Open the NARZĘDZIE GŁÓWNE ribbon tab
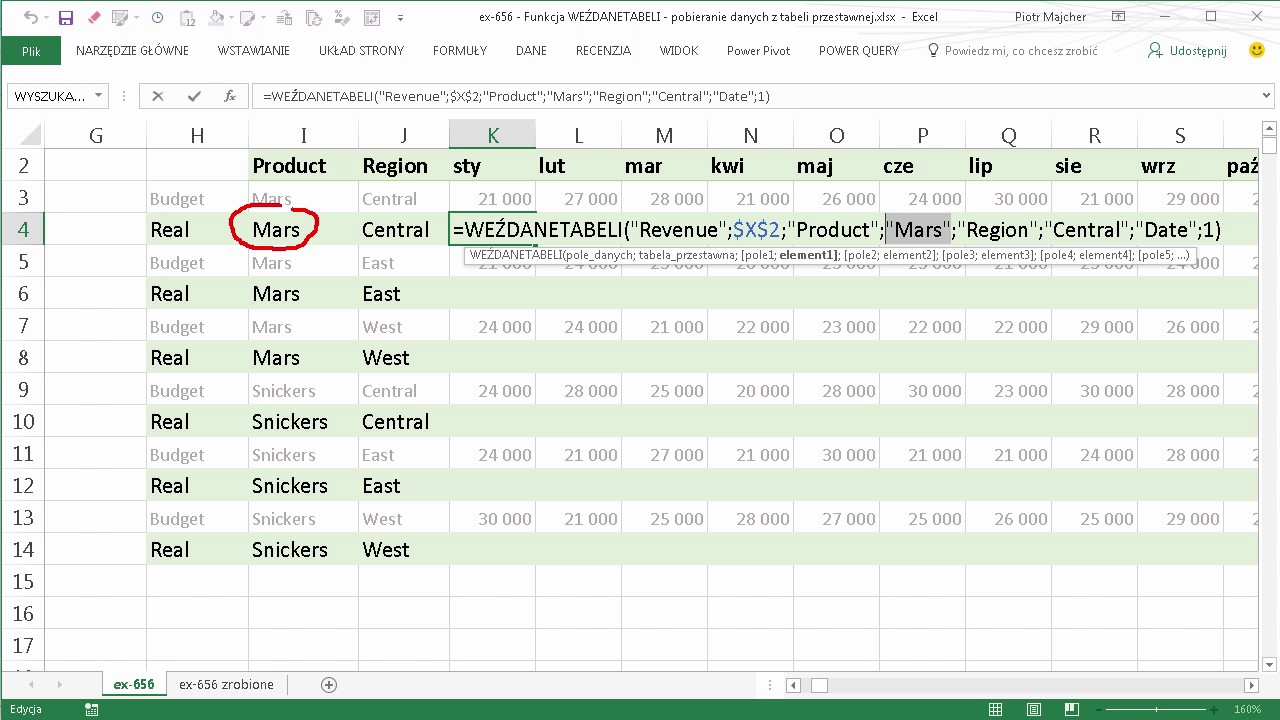 pos(132,51)
